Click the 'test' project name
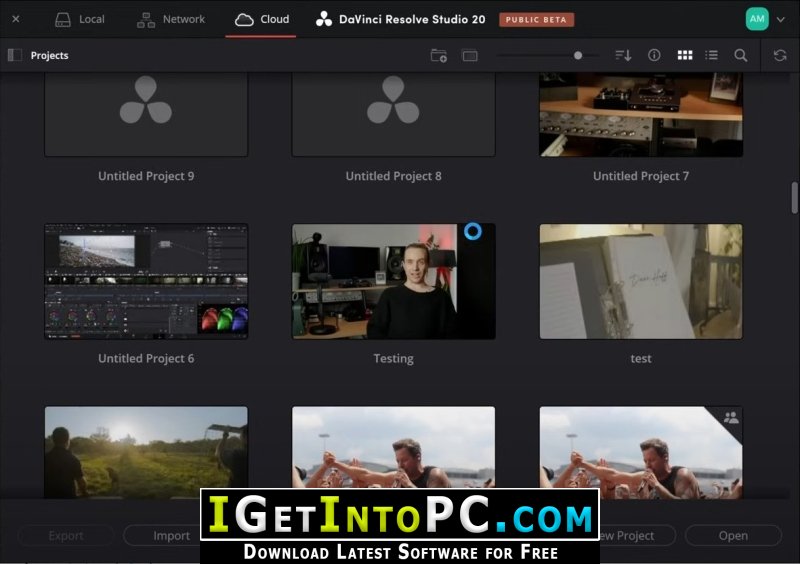The height and width of the screenshot is (564, 800). (x=641, y=358)
